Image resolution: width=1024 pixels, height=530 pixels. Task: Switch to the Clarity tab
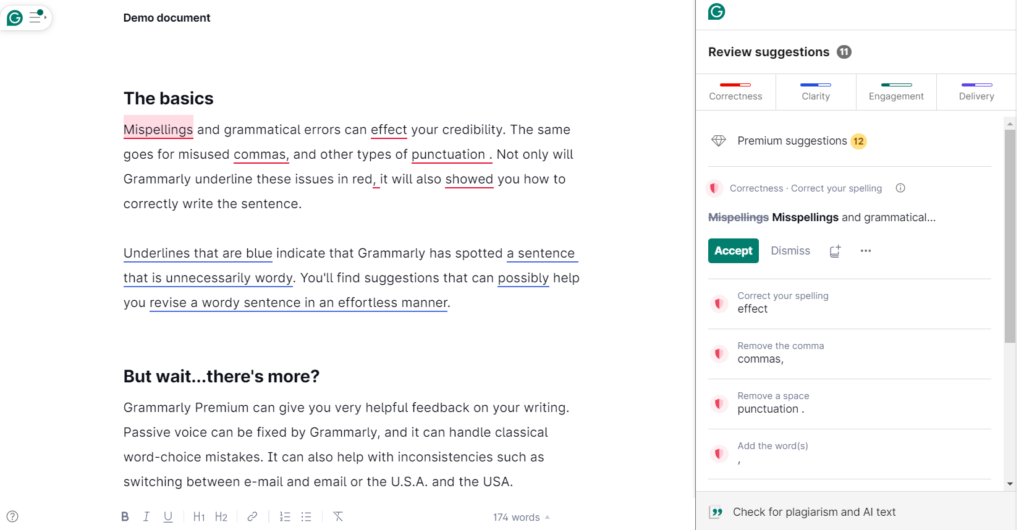816,91
